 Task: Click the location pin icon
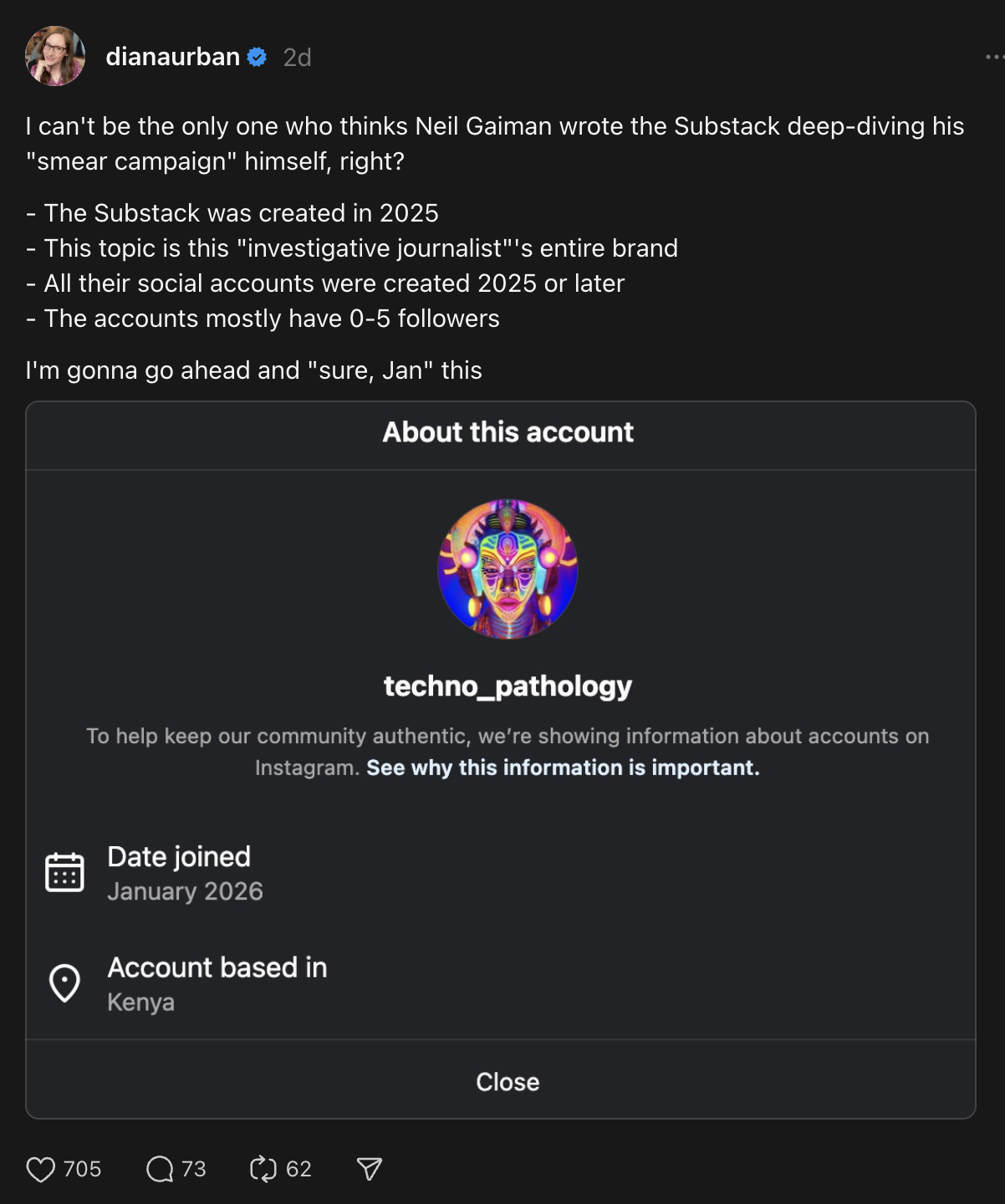pyautogui.click(x=64, y=983)
